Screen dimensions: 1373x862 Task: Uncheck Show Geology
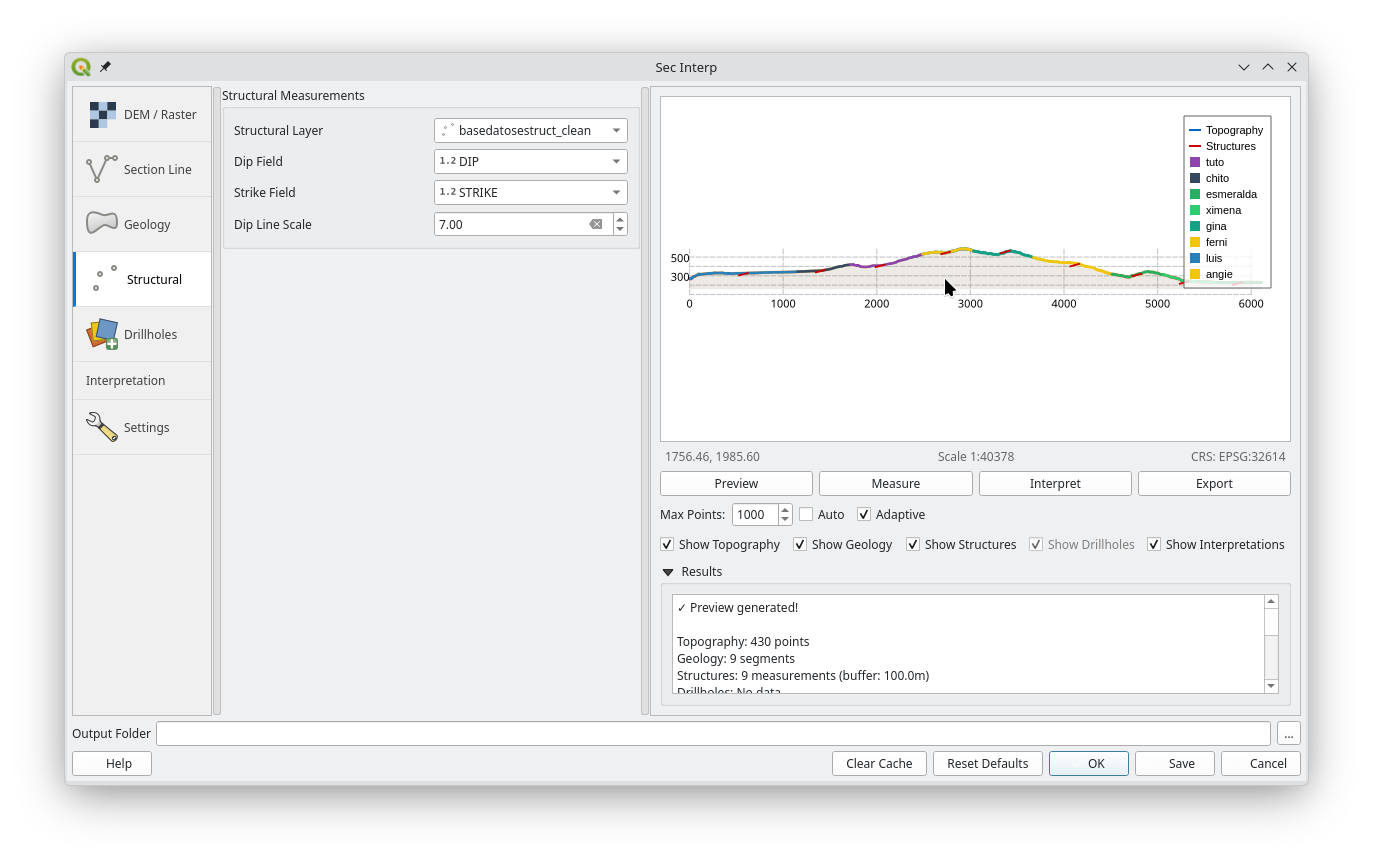(x=800, y=544)
